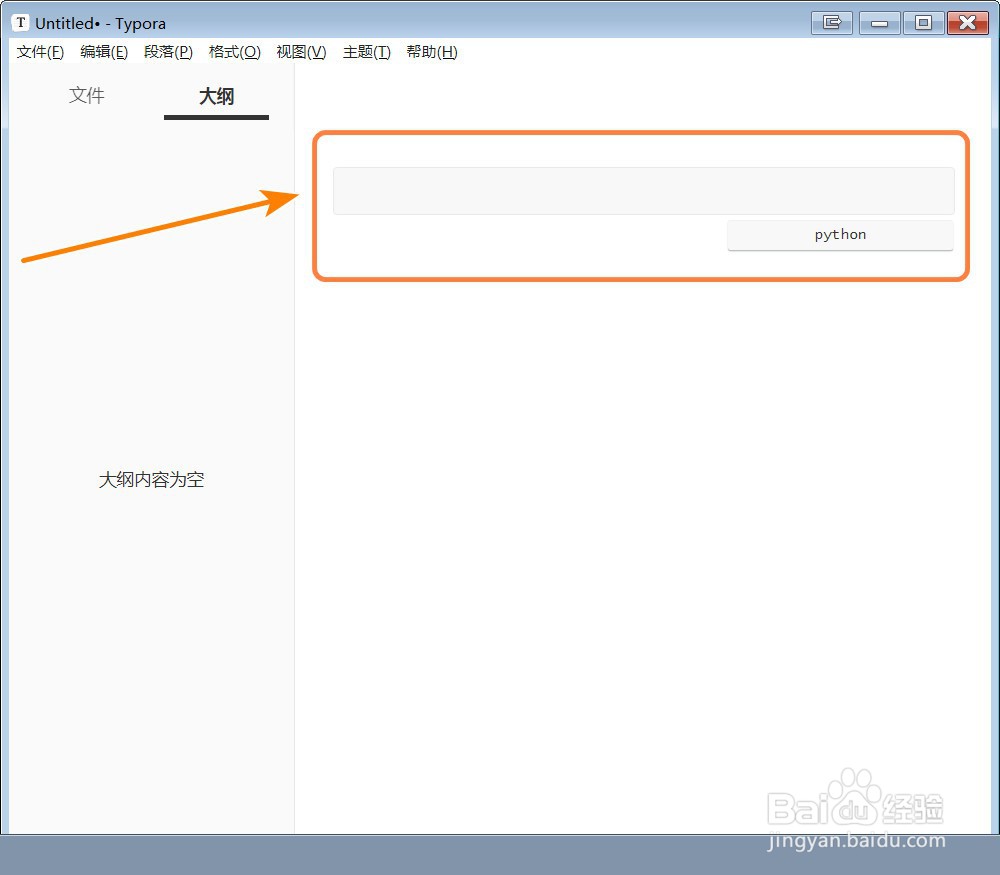
Task: Open the 格式(O) menu
Action: click(235, 52)
